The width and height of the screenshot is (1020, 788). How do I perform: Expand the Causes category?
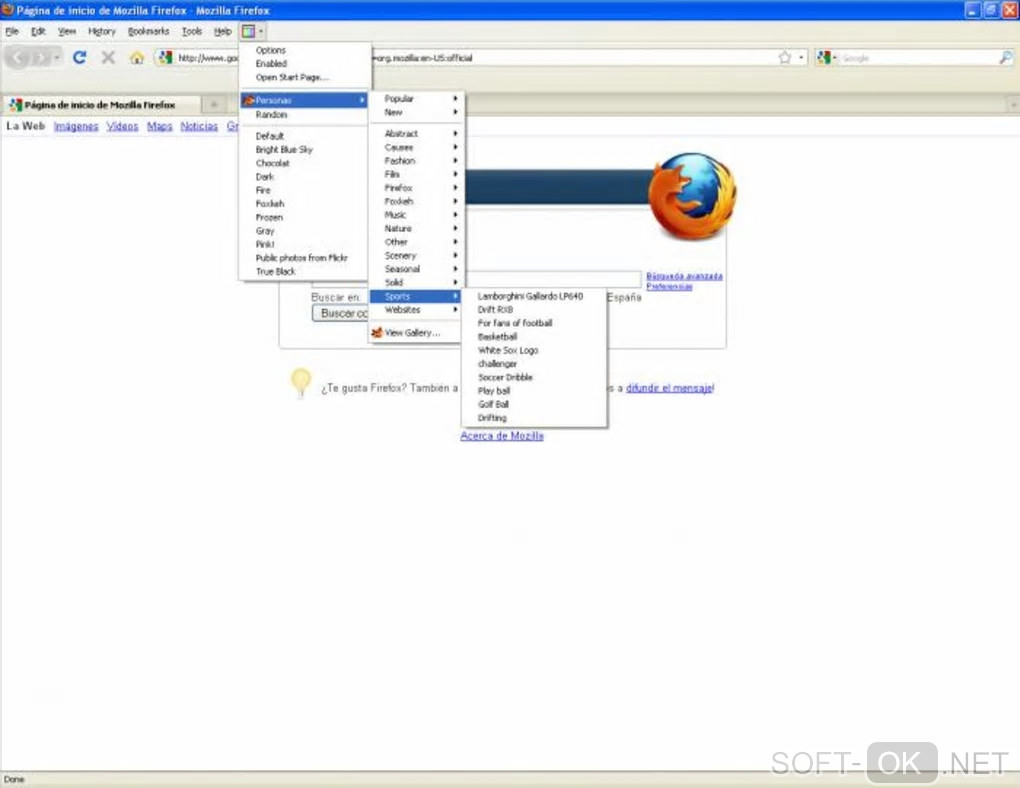click(x=416, y=147)
